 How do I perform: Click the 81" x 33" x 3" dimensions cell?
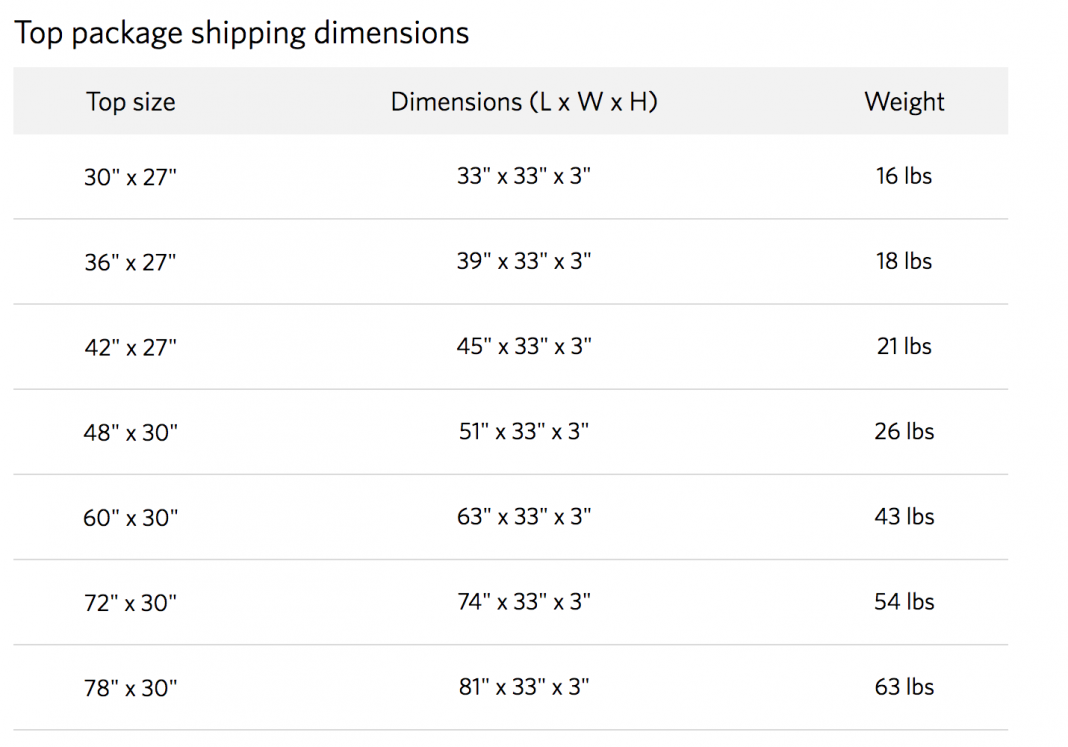pyautogui.click(x=524, y=687)
